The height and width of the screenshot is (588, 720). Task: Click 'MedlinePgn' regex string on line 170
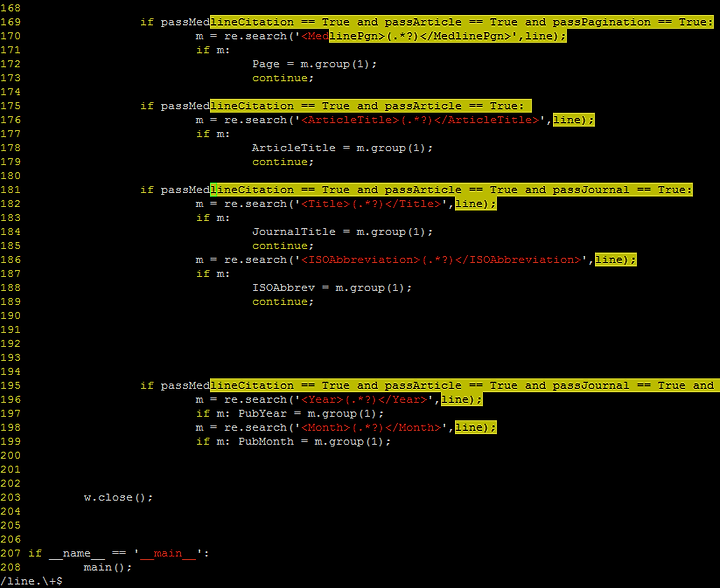pos(406,36)
